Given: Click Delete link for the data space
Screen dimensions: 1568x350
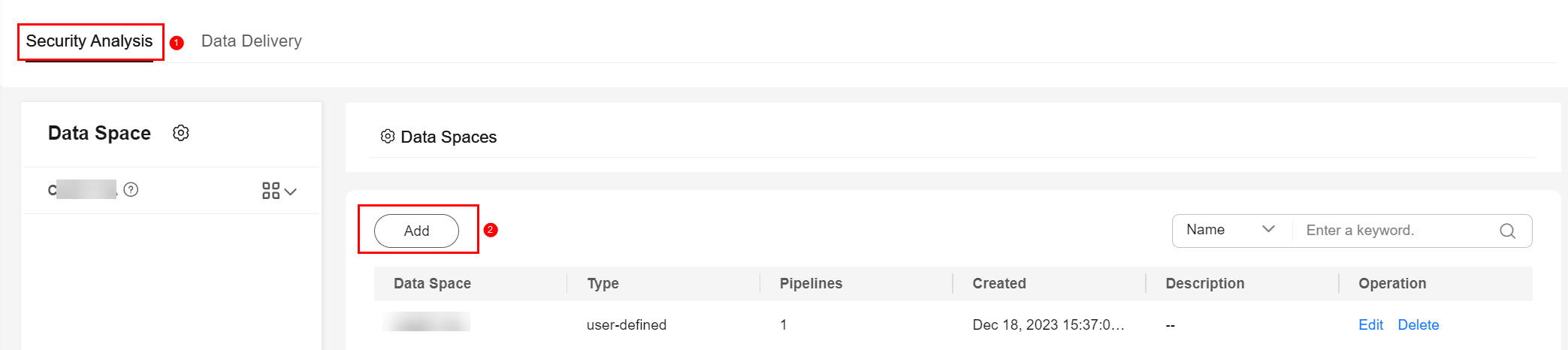Looking at the screenshot, I should [1418, 324].
